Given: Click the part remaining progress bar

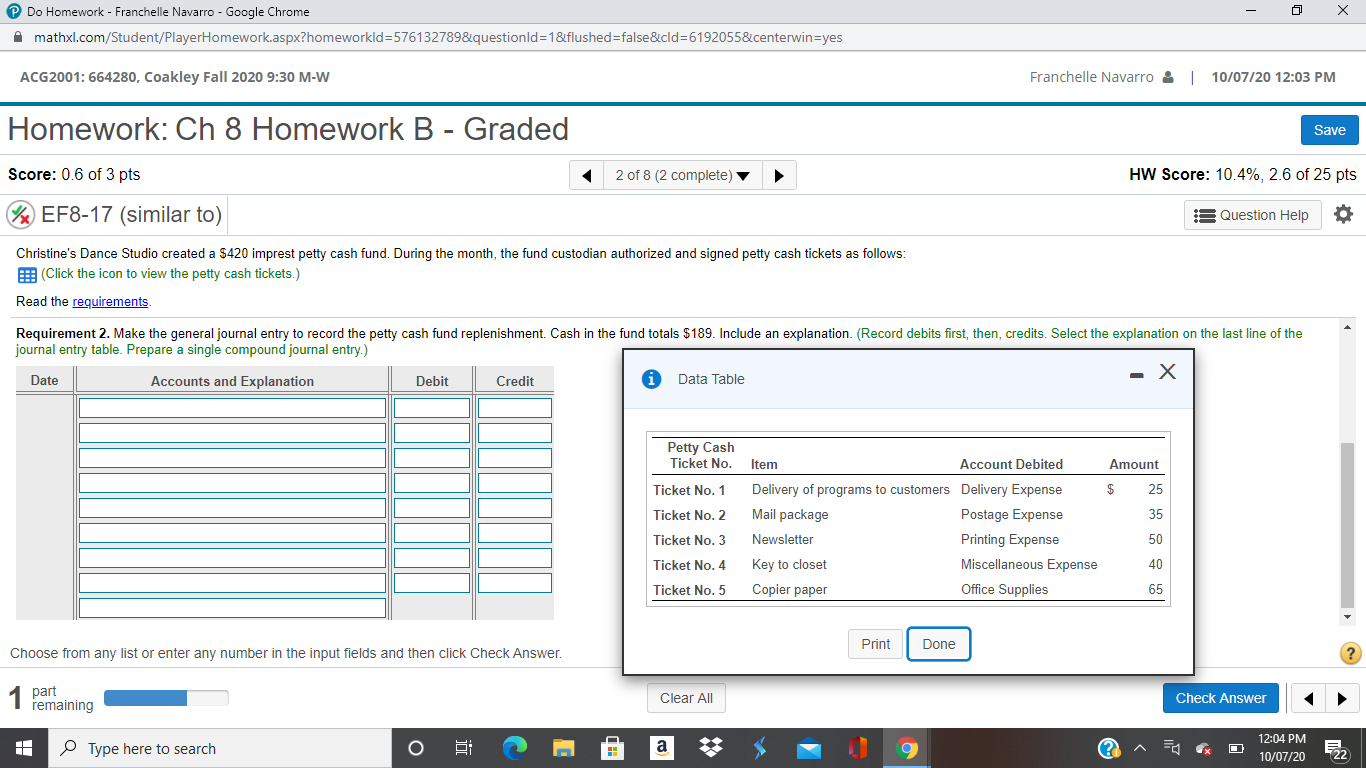Looking at the screenshot, I should pyautogui.click(x=166, y=697).
